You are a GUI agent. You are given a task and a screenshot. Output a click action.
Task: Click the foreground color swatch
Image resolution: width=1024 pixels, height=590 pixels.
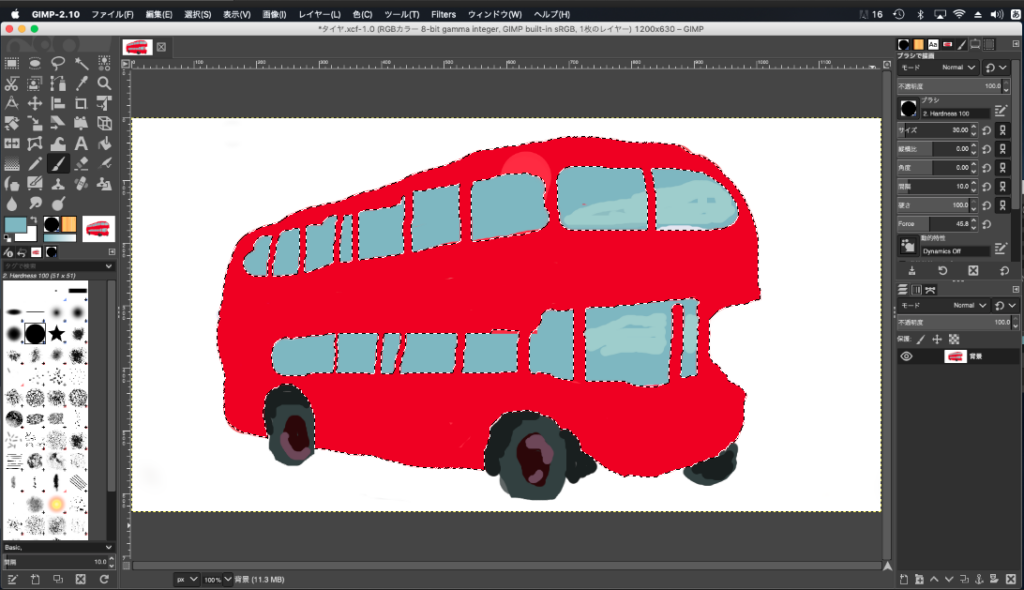tap(14, 224)
